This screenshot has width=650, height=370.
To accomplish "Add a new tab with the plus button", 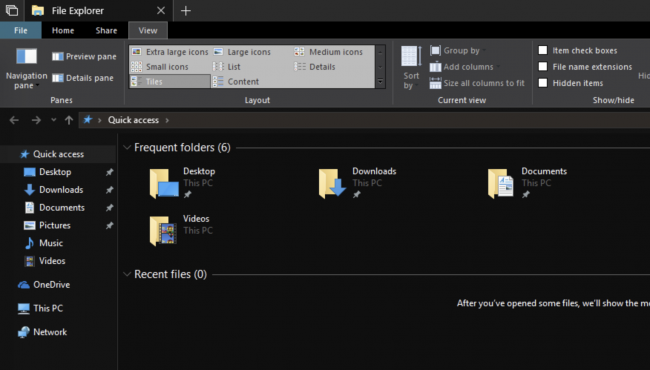I will (186, 11).
